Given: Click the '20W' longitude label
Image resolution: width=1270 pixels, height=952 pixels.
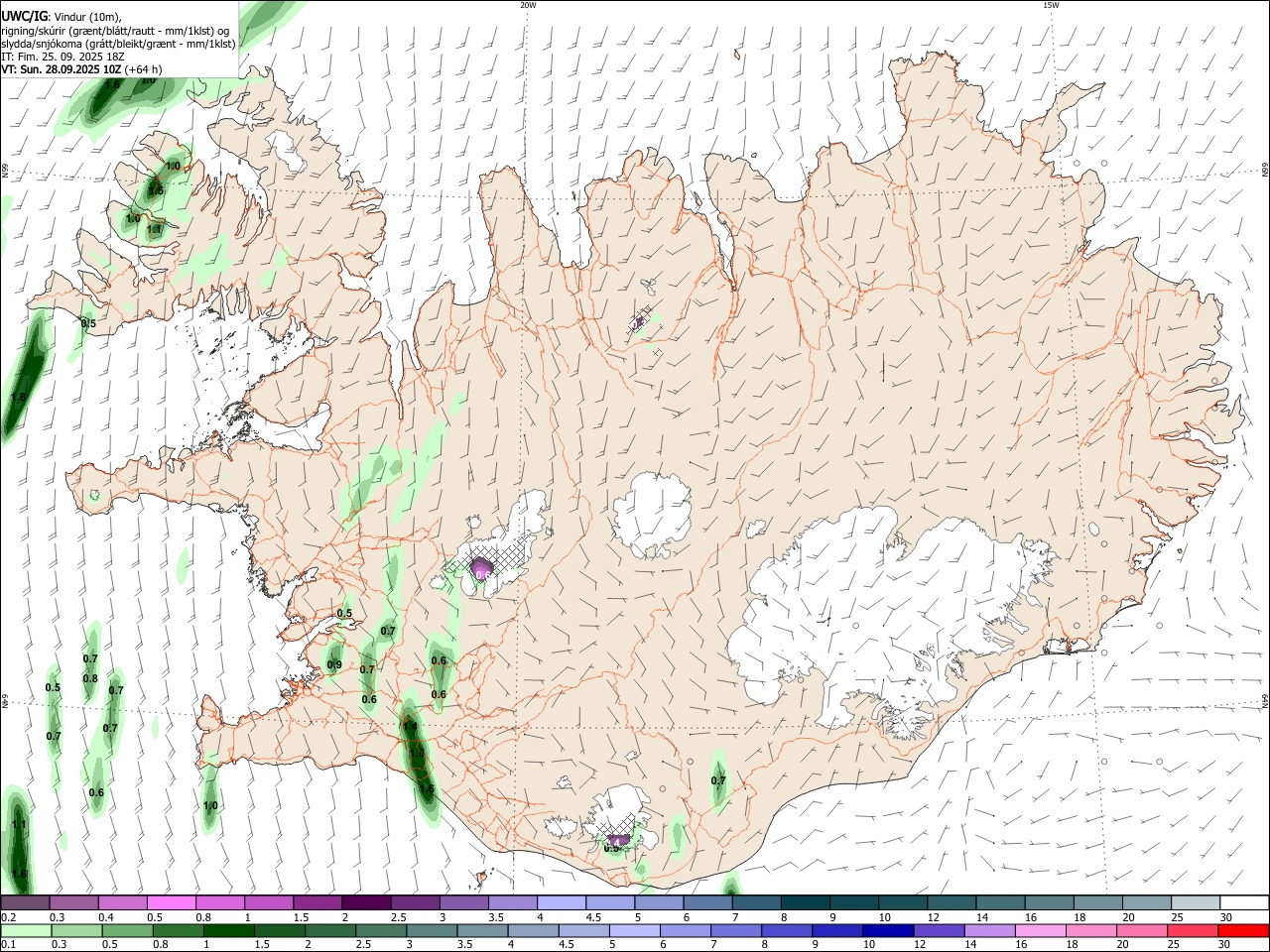Looking at the screenshot, I should [x=528, y=5].
